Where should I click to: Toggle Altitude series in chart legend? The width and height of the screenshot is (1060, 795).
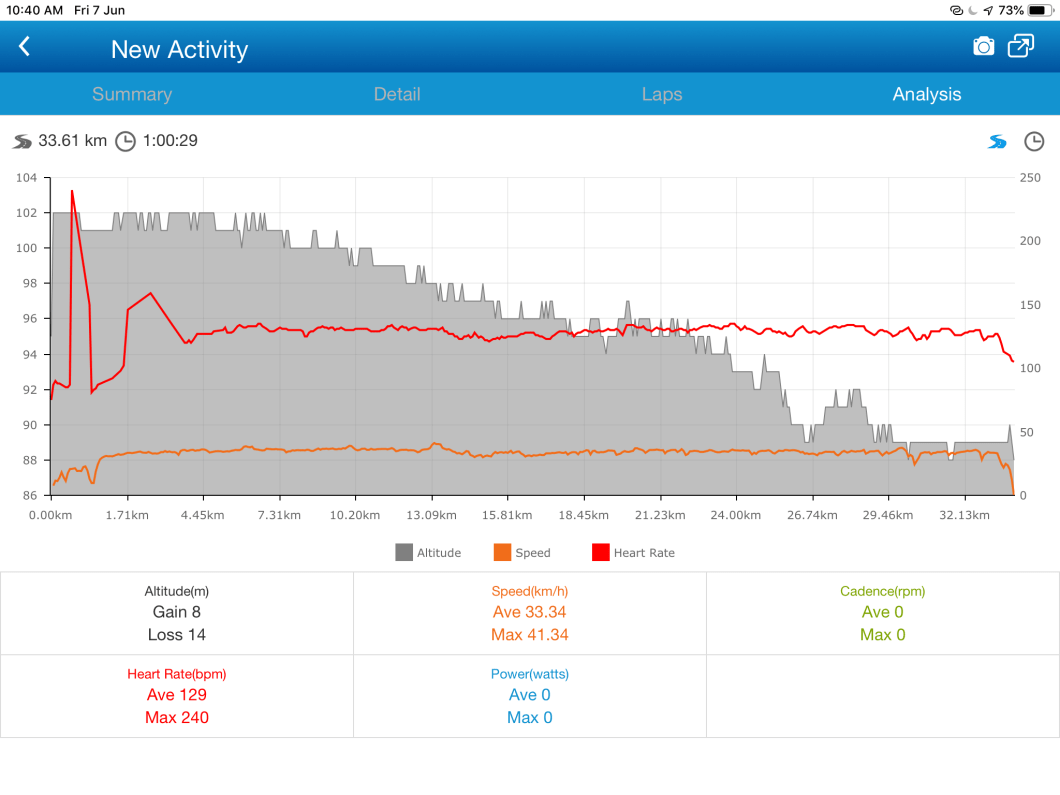(x=428, y=553)
